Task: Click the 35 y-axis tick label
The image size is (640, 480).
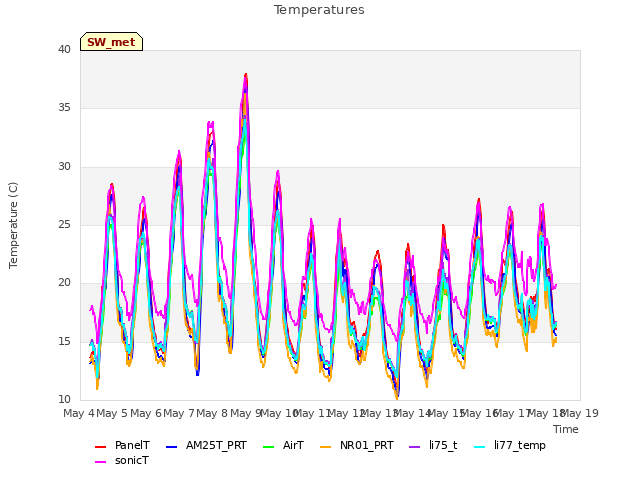Action: coord(64,108)
